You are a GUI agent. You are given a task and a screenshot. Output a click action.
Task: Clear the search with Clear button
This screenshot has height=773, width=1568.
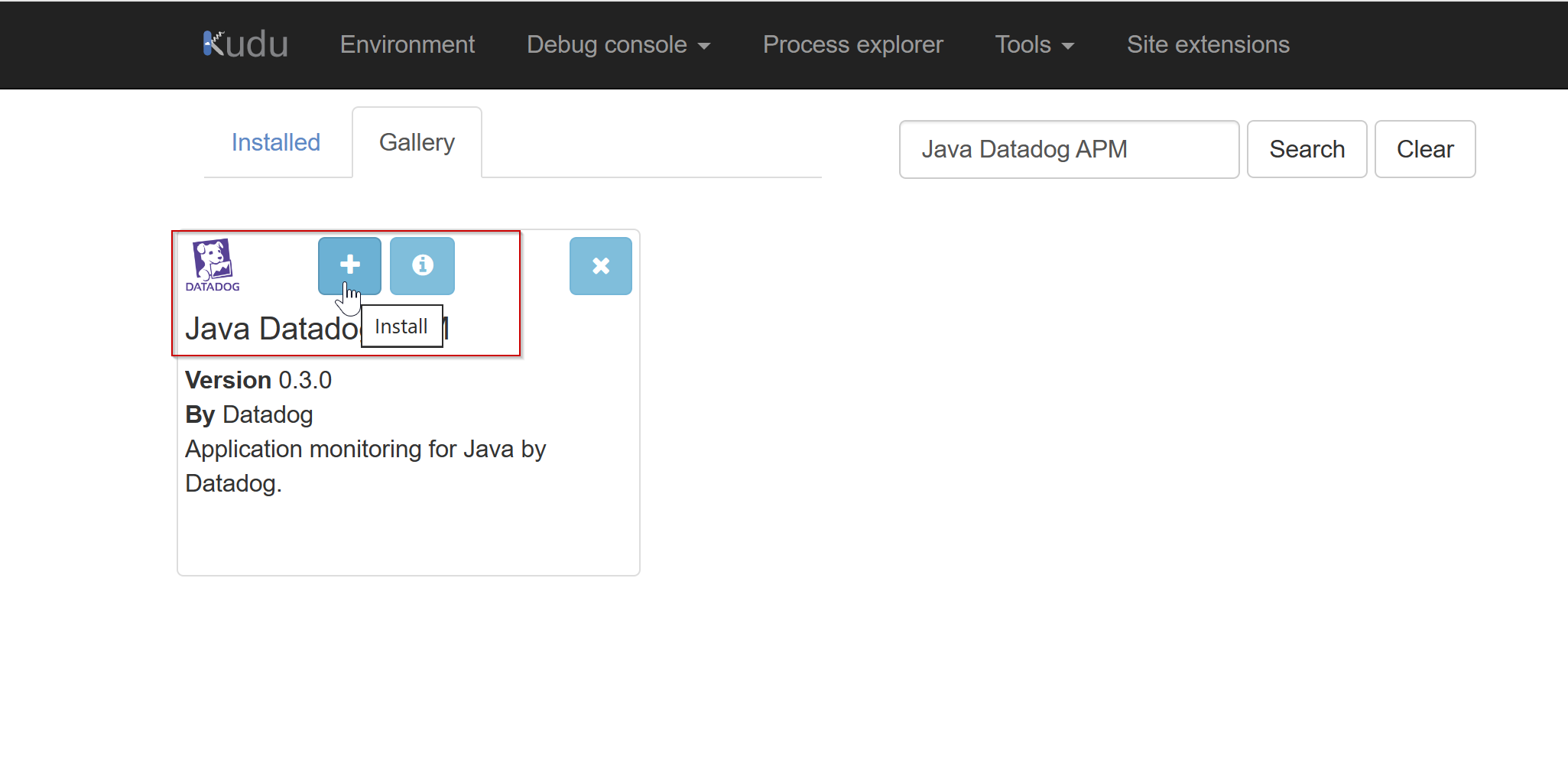(1425, 149)
